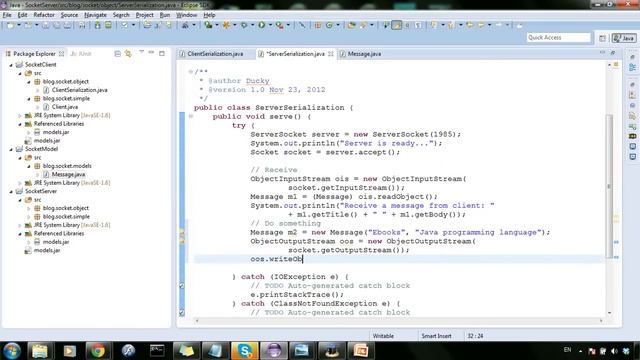This screenshot has width=640, height=360.
Task: Expand JRE System Library under SocketClient
Action: [x=20, y=116]
